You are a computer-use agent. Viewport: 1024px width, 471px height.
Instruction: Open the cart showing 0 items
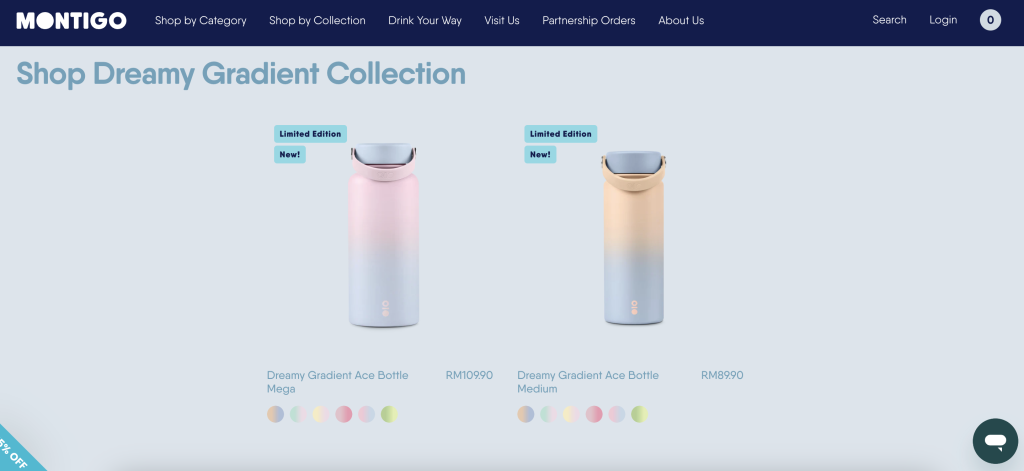click(x=990, y=20)
